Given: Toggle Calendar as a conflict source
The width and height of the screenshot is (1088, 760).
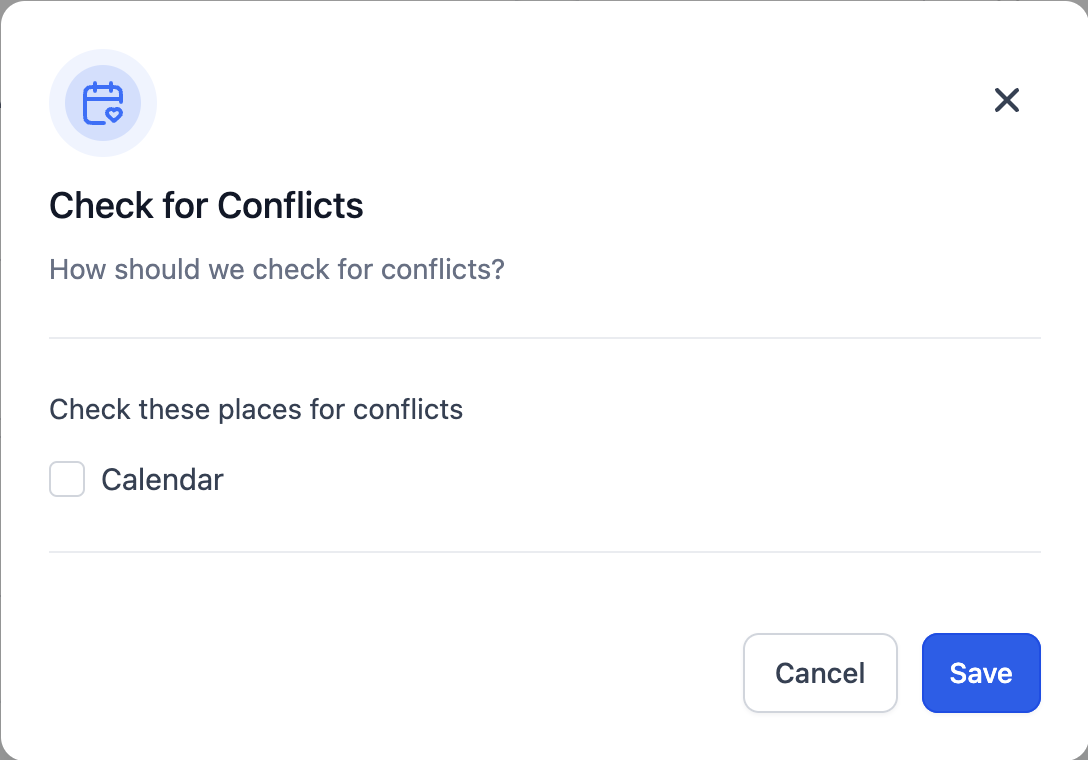Looking at the screenshot, I should tap(67, 479).
